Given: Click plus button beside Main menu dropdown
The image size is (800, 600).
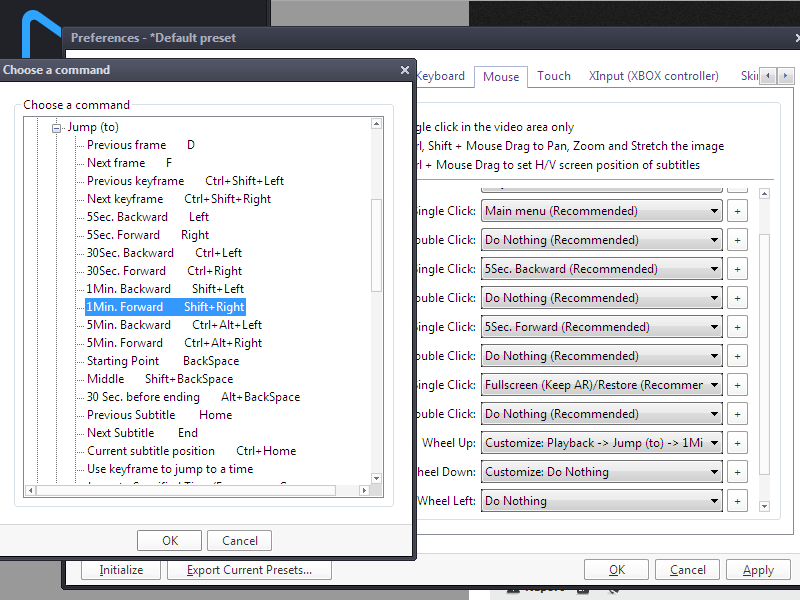Looking at the screenshot, I should point(737,211).
